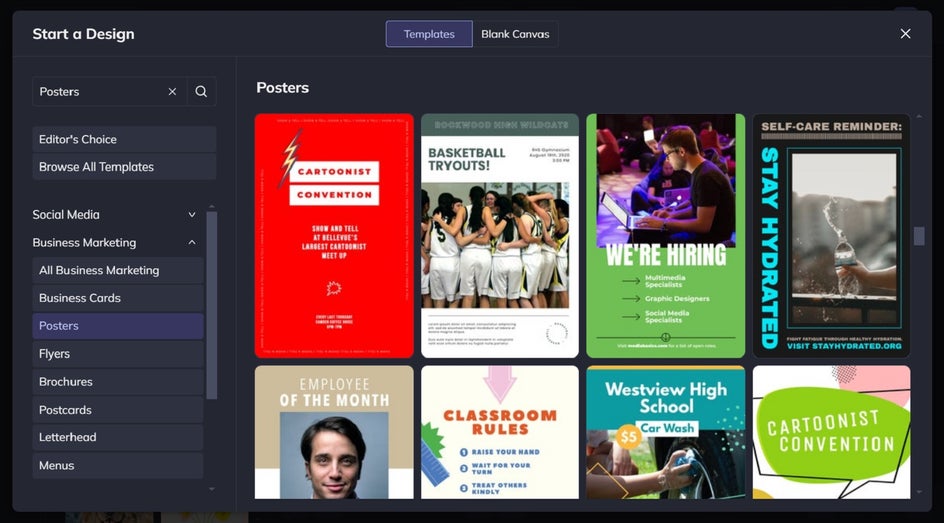Choose the red Cartoonist Convention poster

click(334, 235)
